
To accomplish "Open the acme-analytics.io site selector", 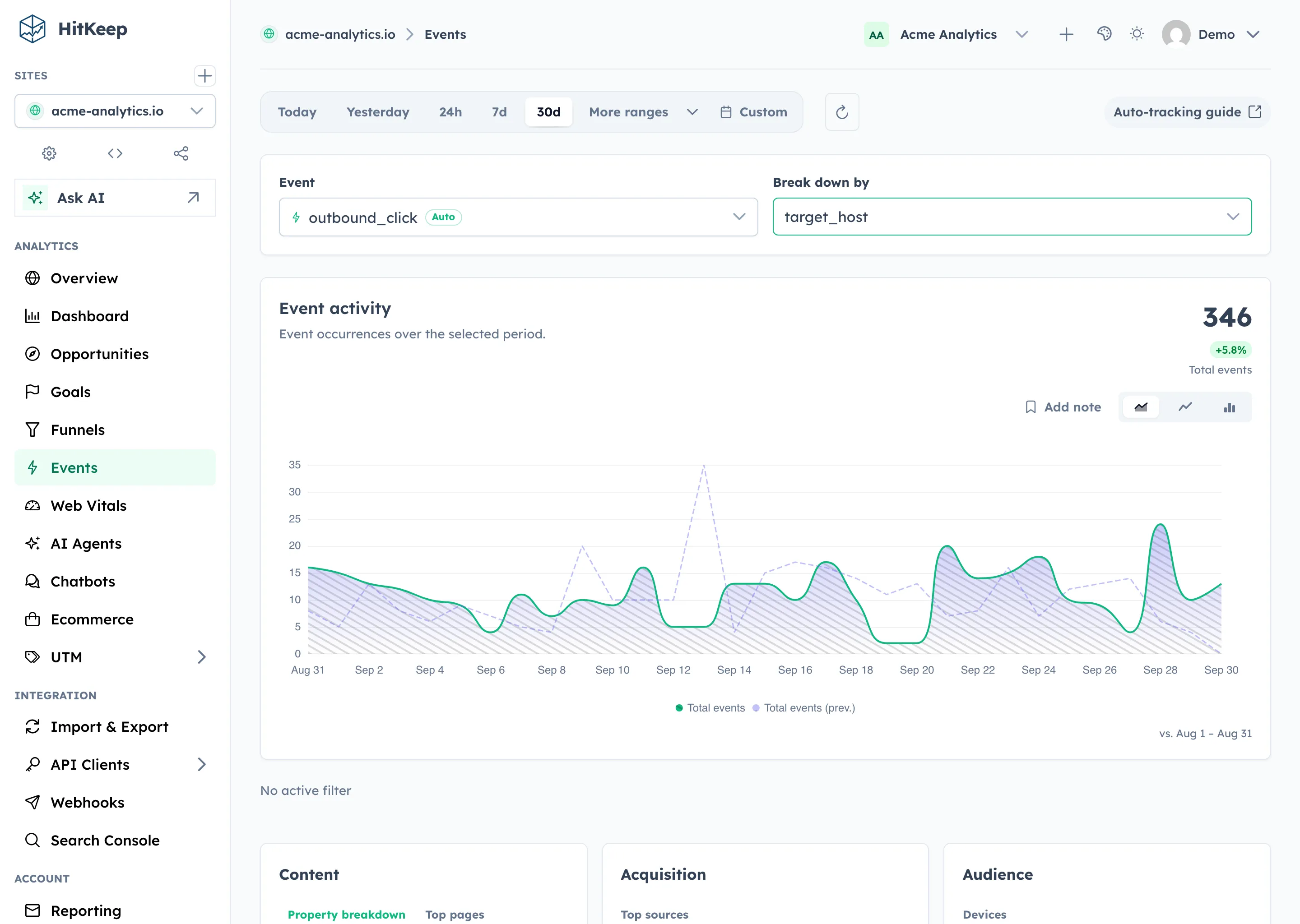I will click(115, 111).
